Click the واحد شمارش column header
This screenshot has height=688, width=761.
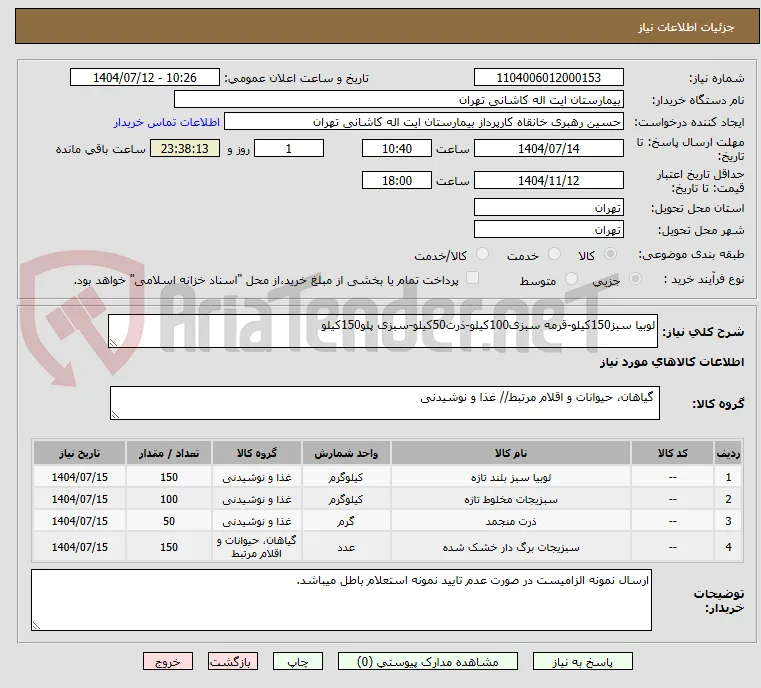346,453
